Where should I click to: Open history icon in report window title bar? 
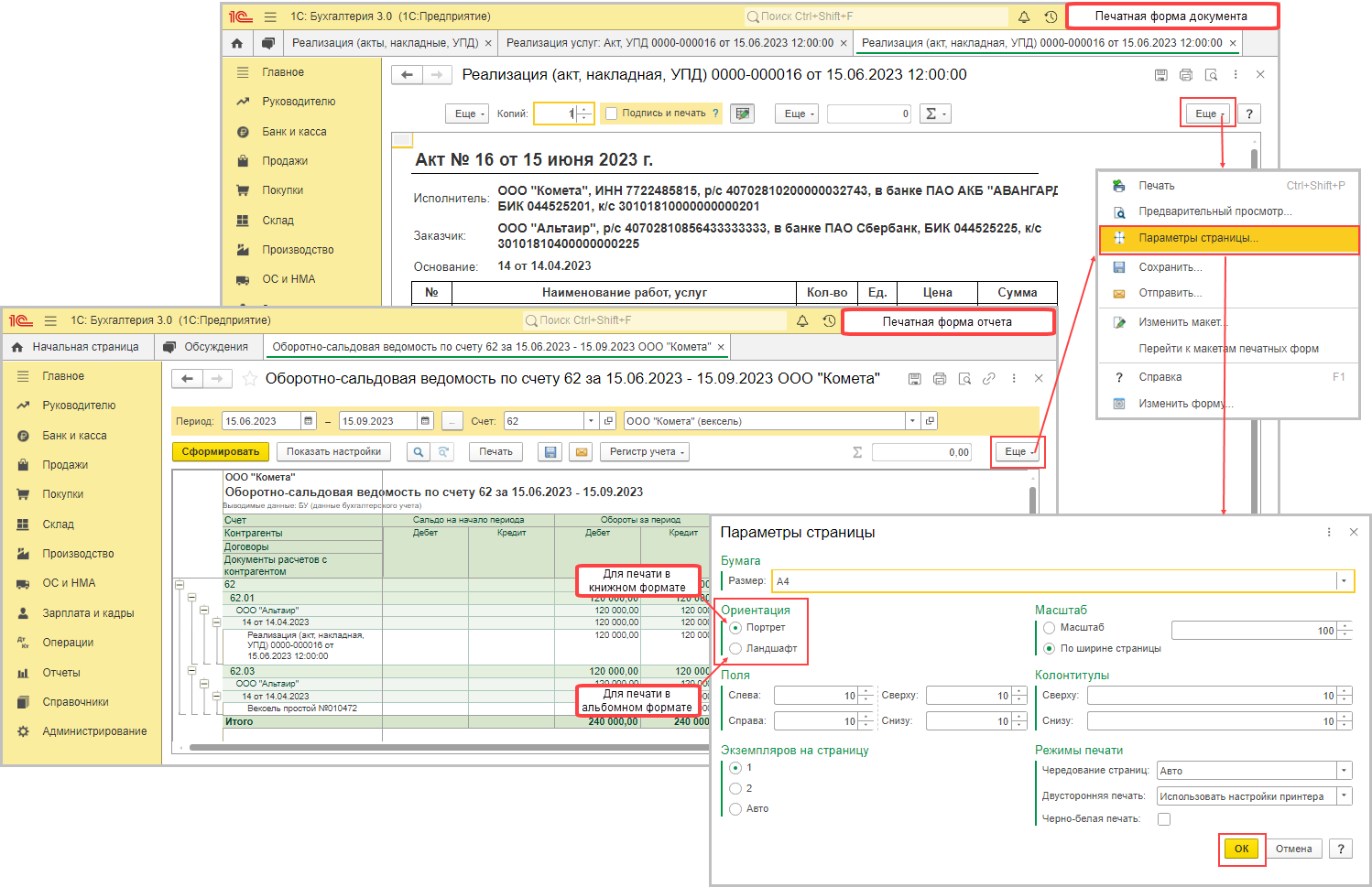(829, 320)
